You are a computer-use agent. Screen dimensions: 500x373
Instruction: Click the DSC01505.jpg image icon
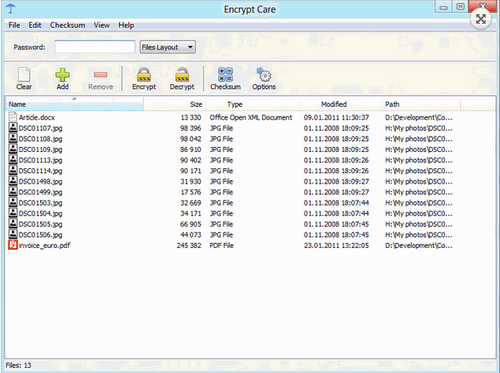(13, 224)
